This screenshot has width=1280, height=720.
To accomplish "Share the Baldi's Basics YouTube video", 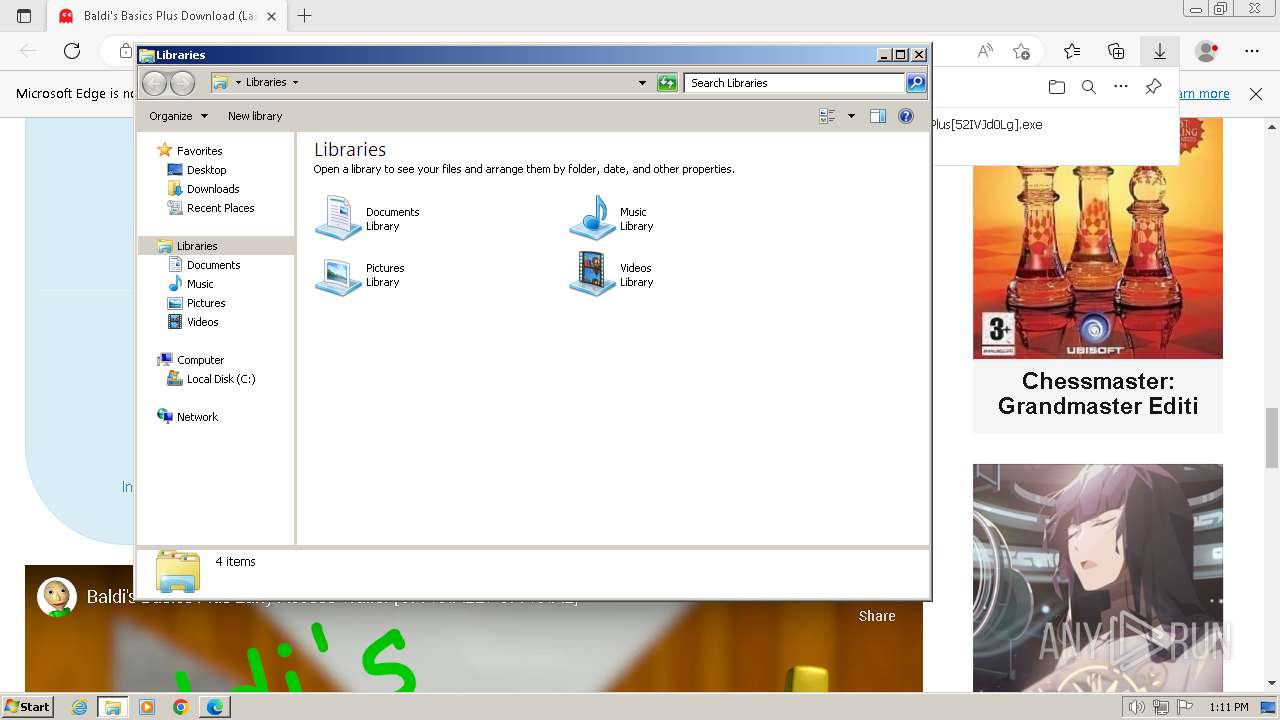I will (877, 616).
